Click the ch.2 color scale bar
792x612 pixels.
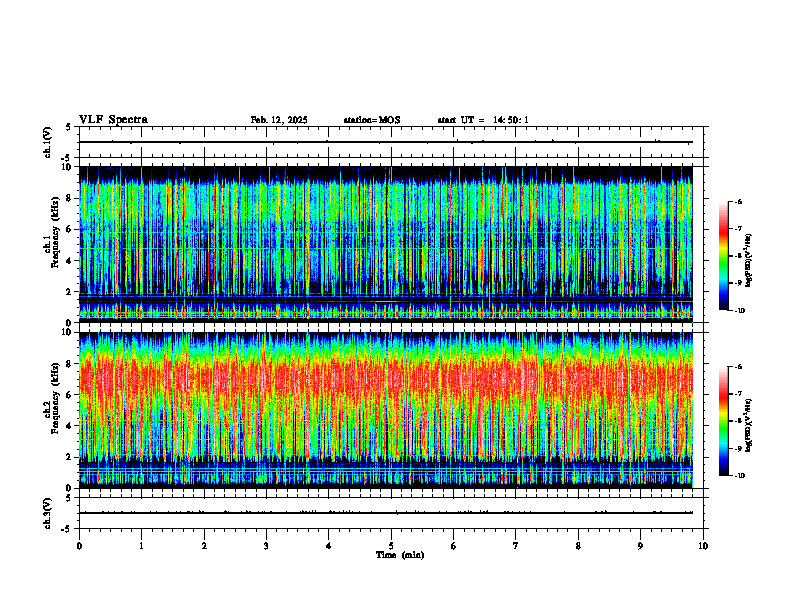pyautogui.click(x=724, y=421)
